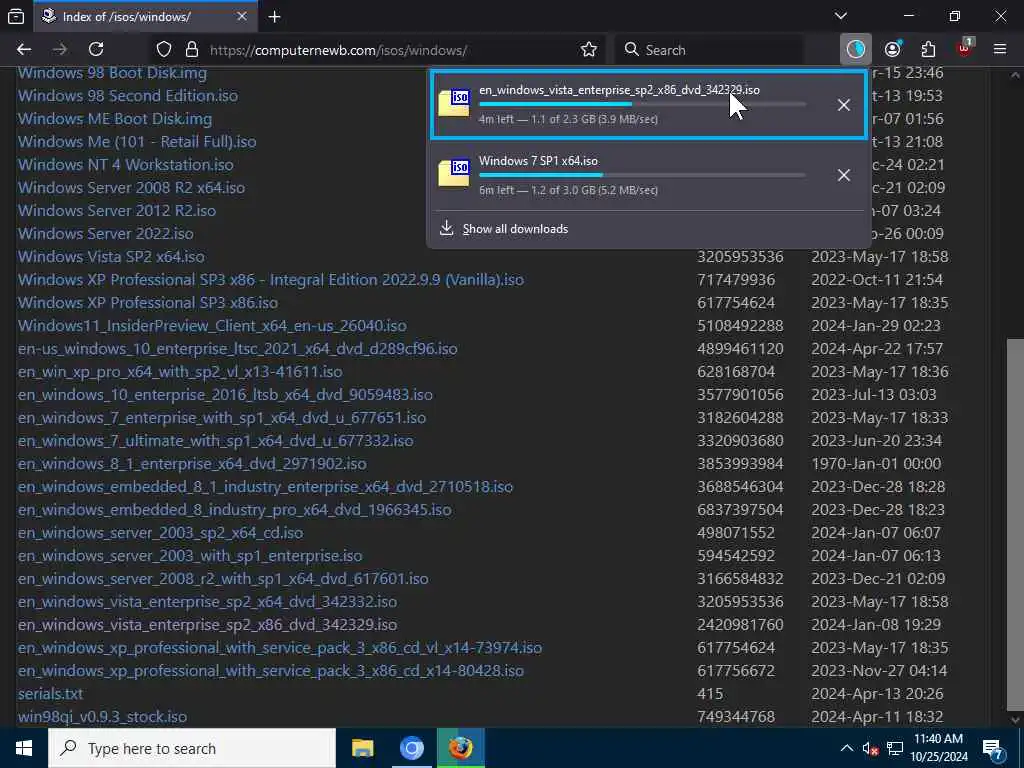
Task: Open the list all tabs chevron
Action: (x=841, y=16)
